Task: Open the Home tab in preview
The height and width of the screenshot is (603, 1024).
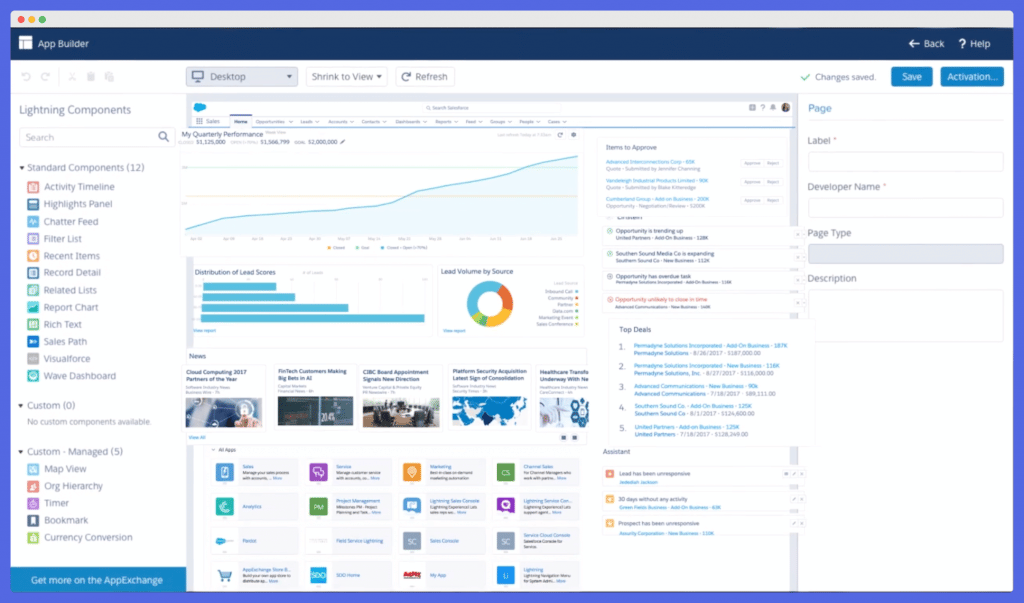Action: [241, 122]
